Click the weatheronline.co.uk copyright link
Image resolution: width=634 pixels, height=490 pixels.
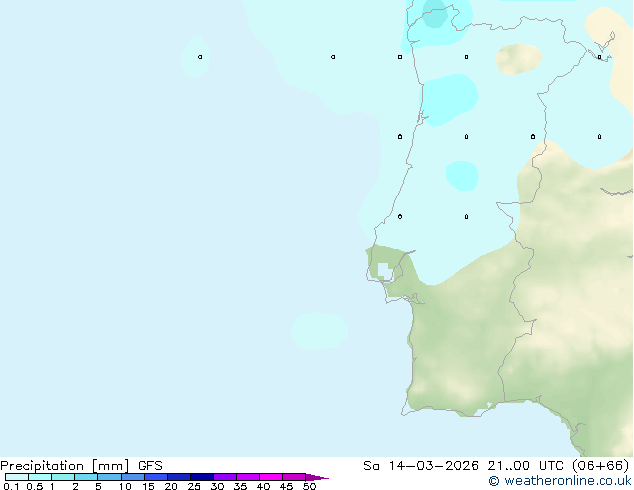pos(560,481)
